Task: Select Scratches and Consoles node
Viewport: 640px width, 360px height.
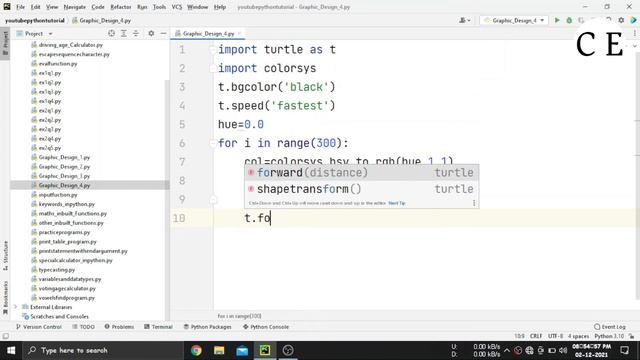Action: (x=59, y=316)
